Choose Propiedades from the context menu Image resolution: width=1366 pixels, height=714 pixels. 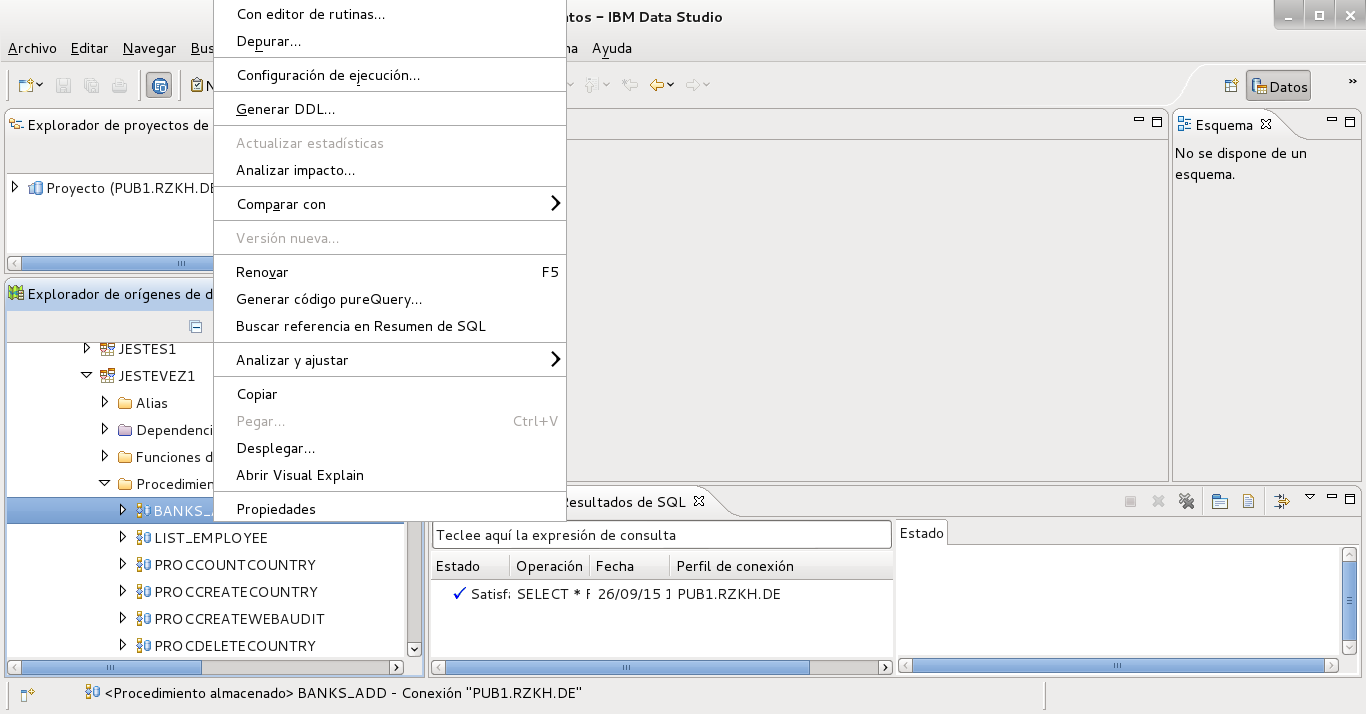[x=390, y=509]
